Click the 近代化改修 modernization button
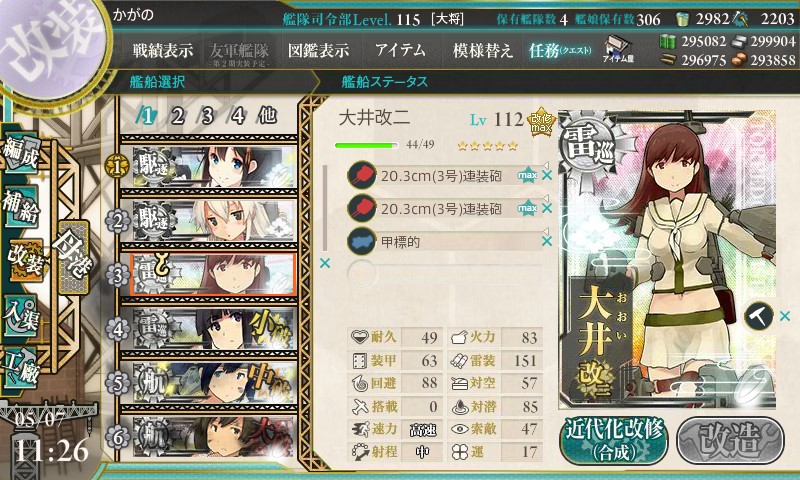This screenshot has width=800, height=480. tap(614, 441)
